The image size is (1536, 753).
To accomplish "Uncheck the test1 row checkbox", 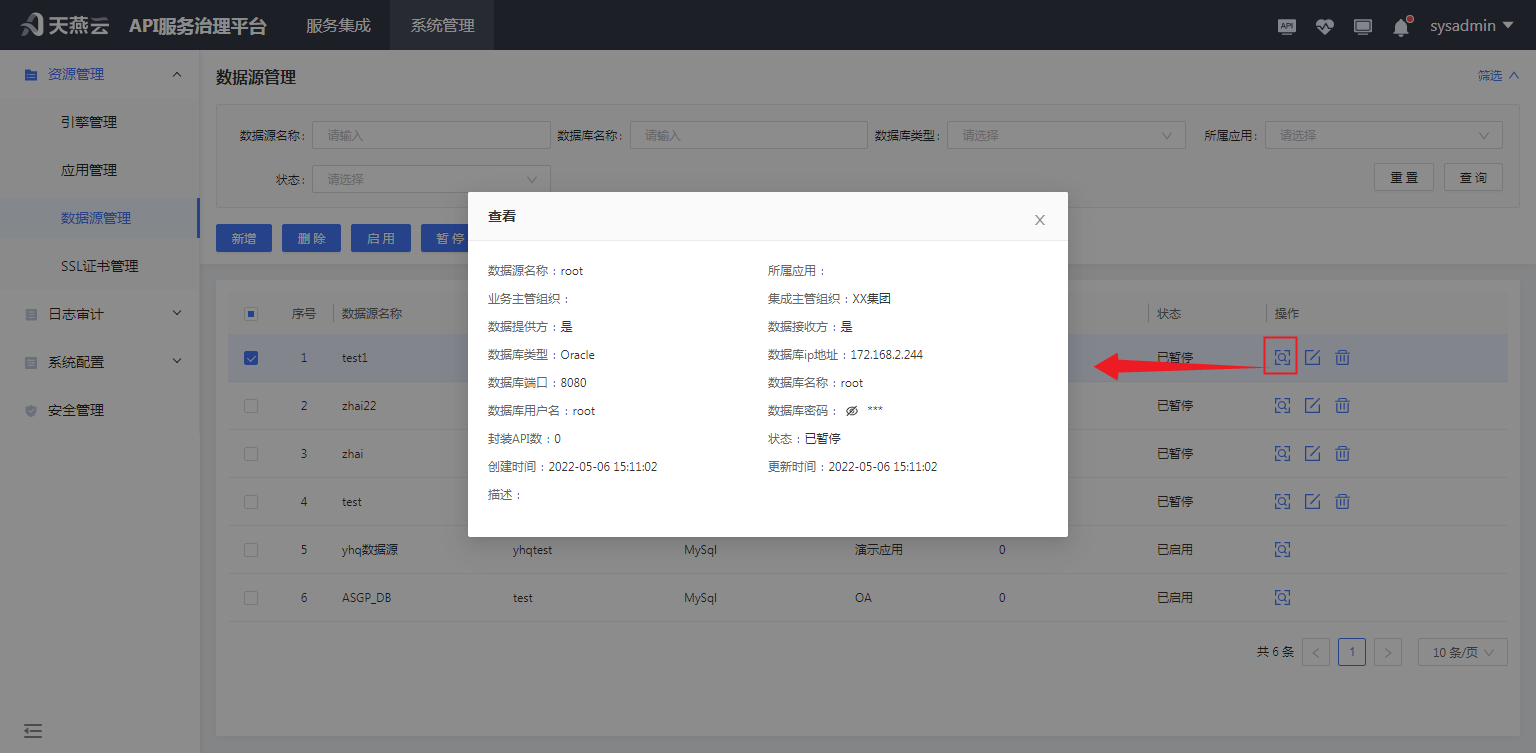I will 251,358.
